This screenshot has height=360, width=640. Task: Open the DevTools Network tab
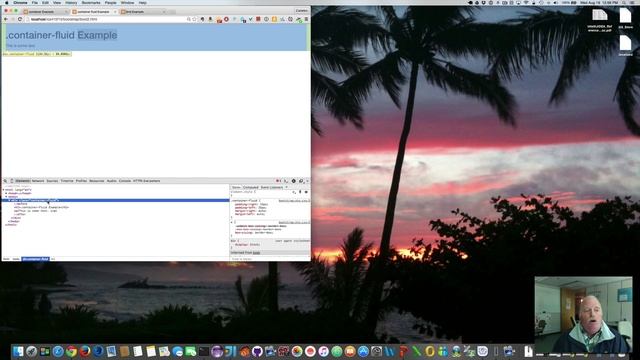click(38, 181)
